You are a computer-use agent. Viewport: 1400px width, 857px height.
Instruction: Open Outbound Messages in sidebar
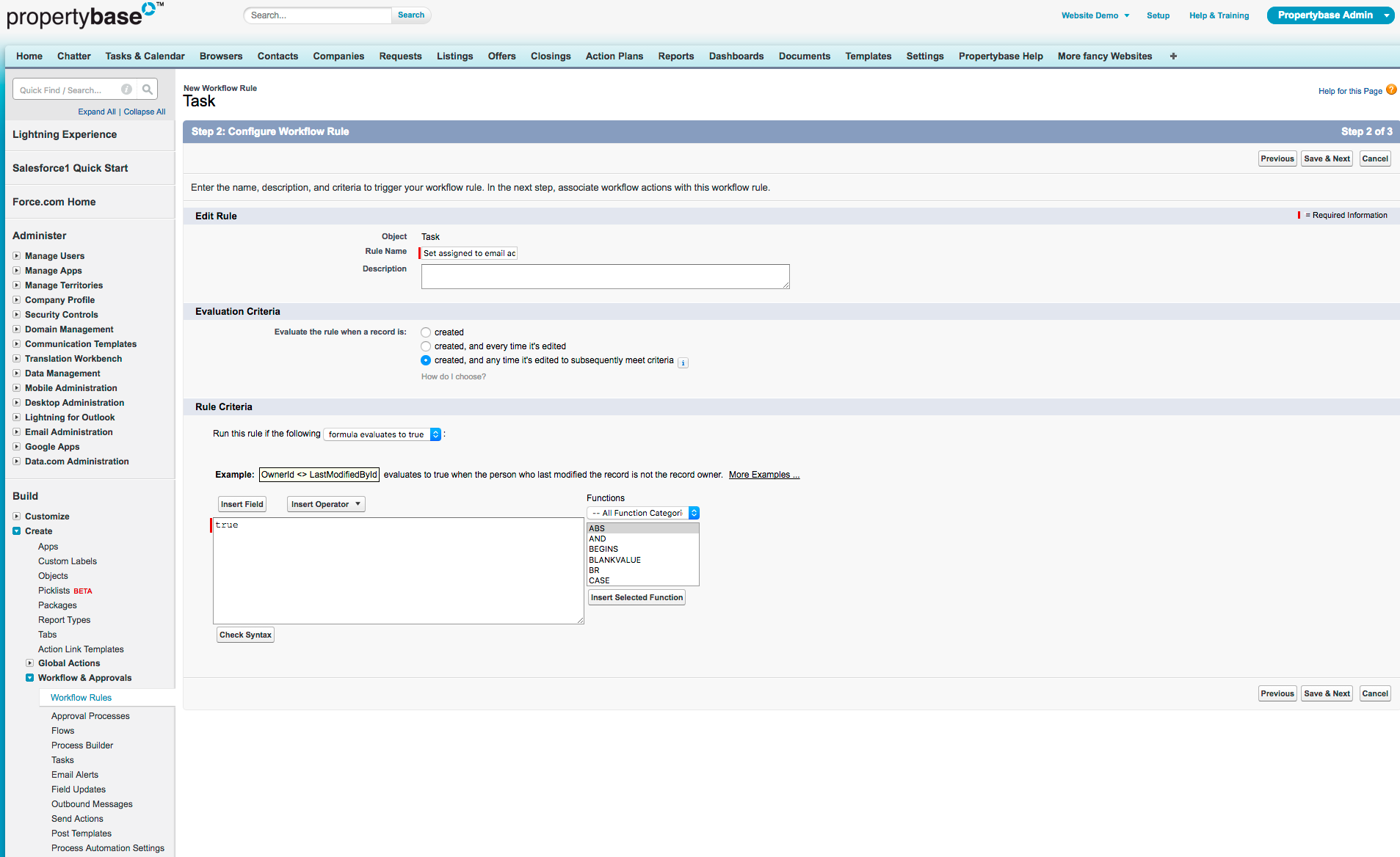[92, 804]
